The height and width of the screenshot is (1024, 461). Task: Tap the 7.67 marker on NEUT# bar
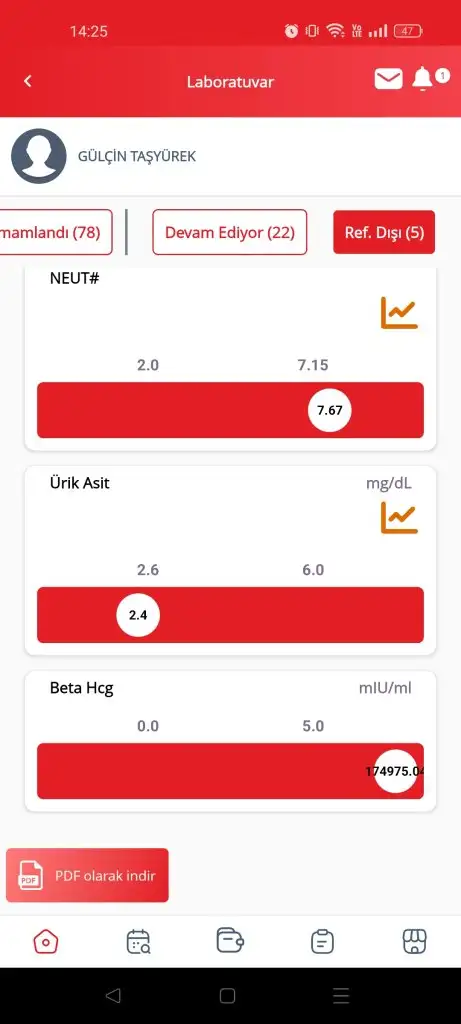pos(330,411)
